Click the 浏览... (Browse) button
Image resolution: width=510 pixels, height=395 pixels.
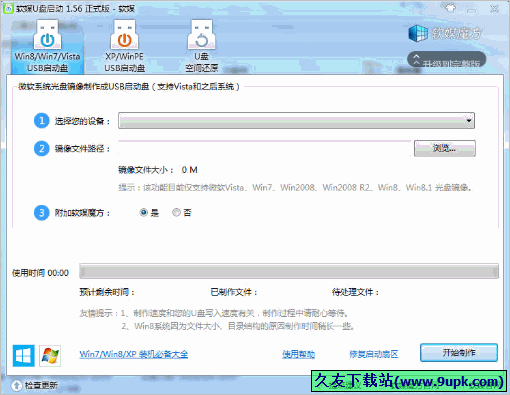click(x=445, y=148)
